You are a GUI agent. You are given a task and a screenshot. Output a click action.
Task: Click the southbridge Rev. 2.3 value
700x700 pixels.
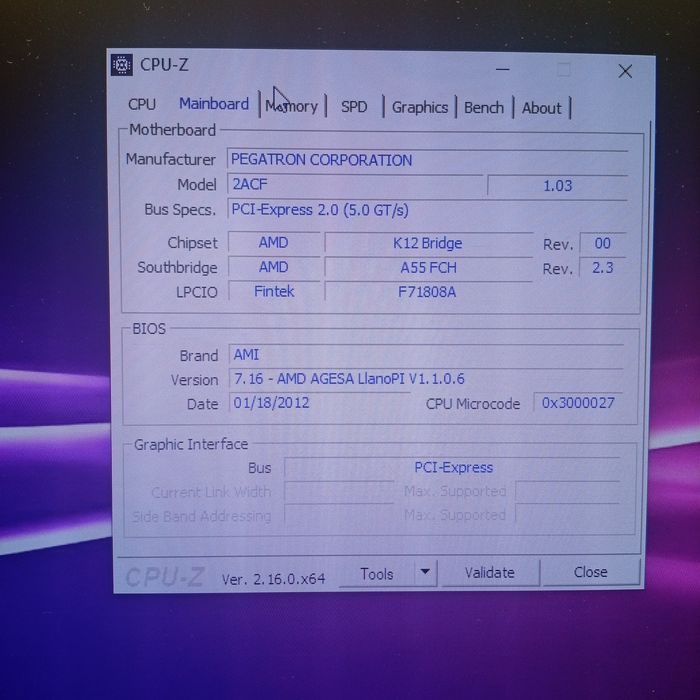tap(602, 267)
